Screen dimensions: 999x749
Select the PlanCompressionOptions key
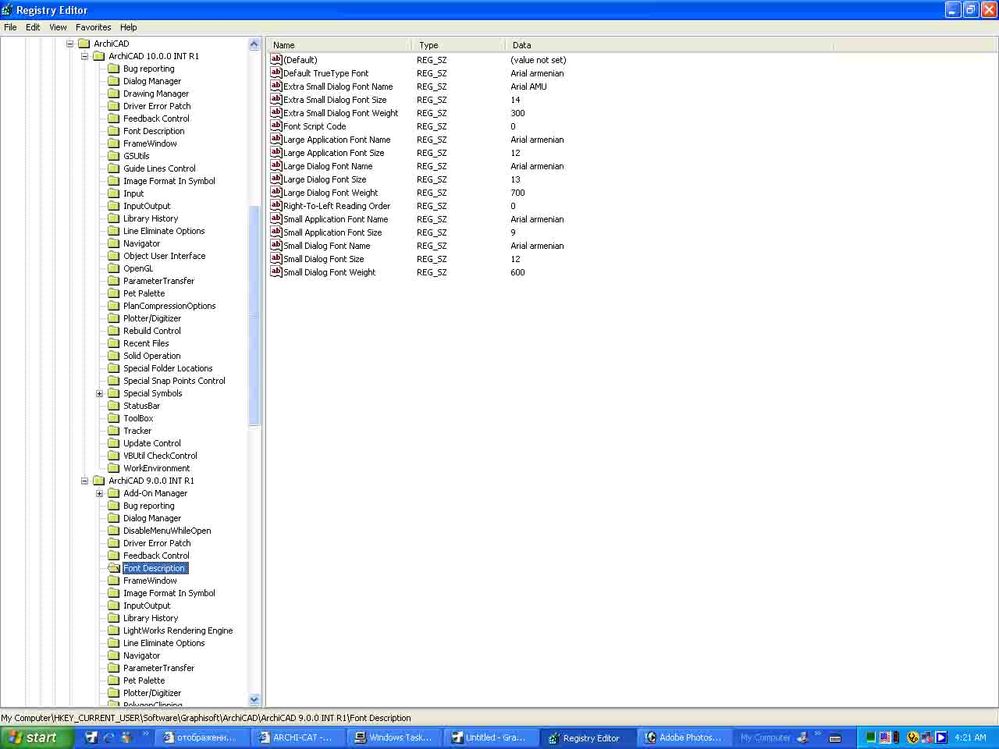169,306
